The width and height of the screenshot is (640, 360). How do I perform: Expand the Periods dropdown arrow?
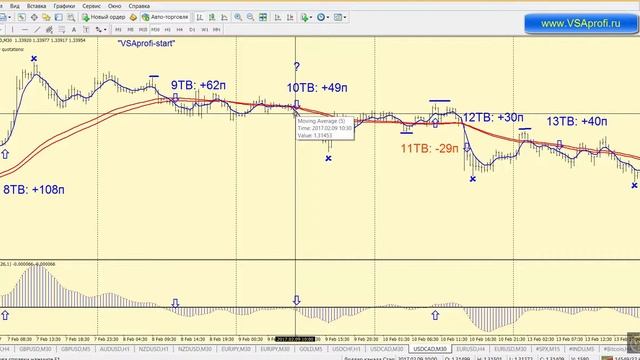click(x=328, y=18)
